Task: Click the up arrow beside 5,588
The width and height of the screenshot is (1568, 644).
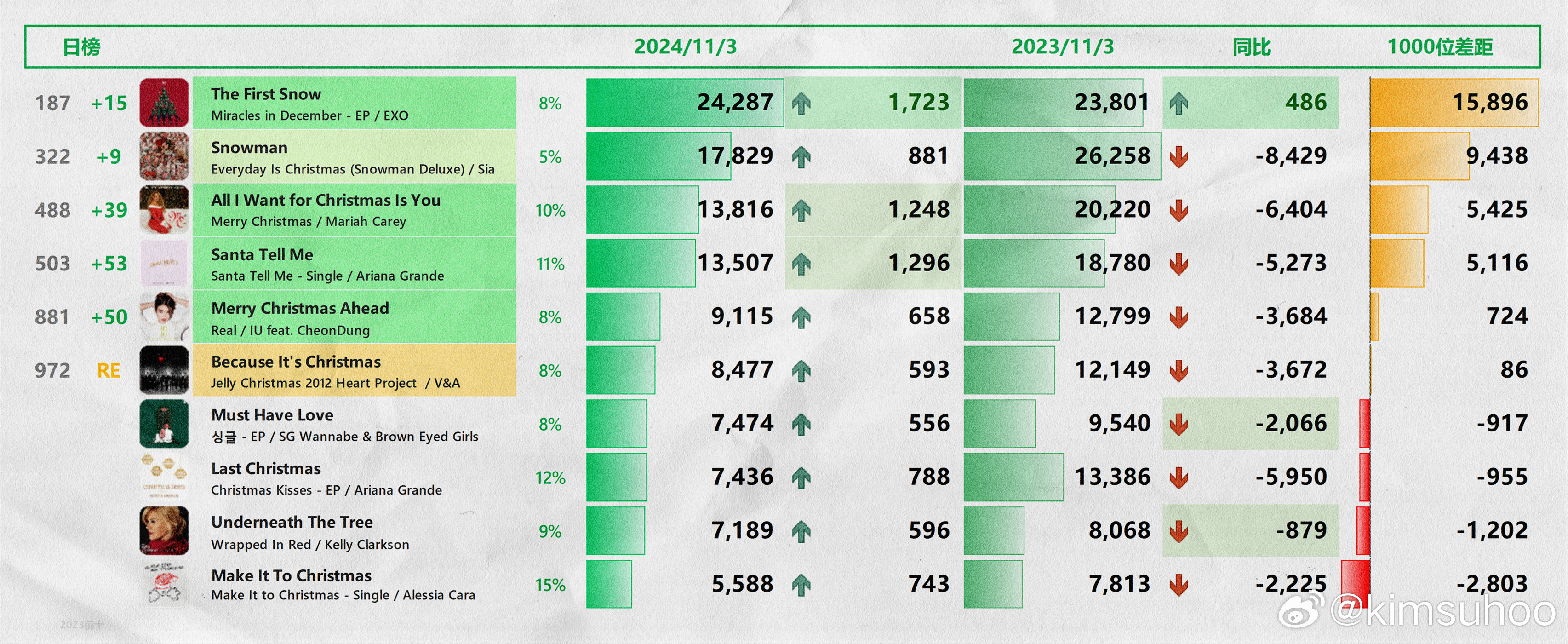Action: click(801, 584)
